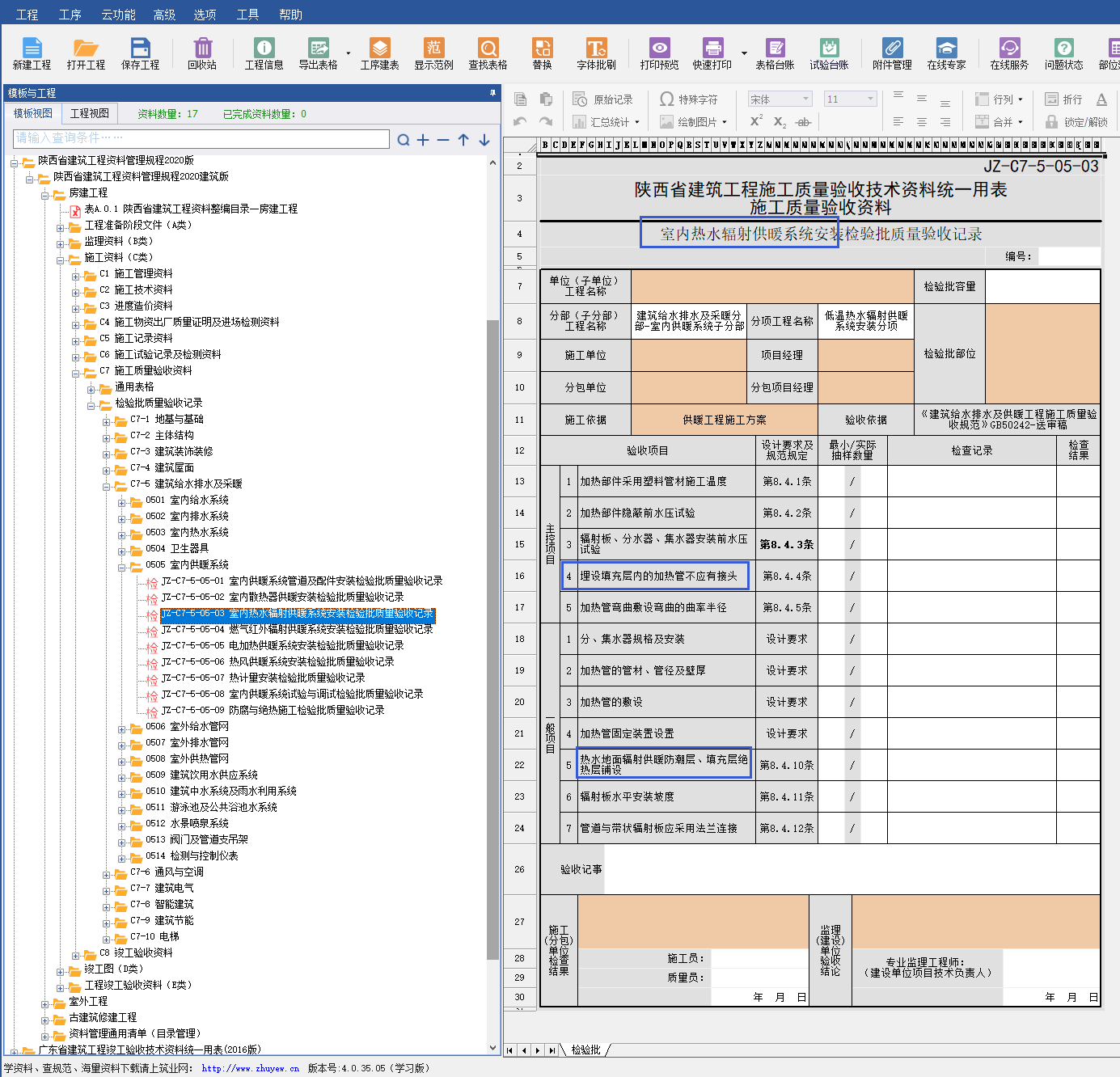
Task: Open the 工序 menu
Action: pos(70,15)
